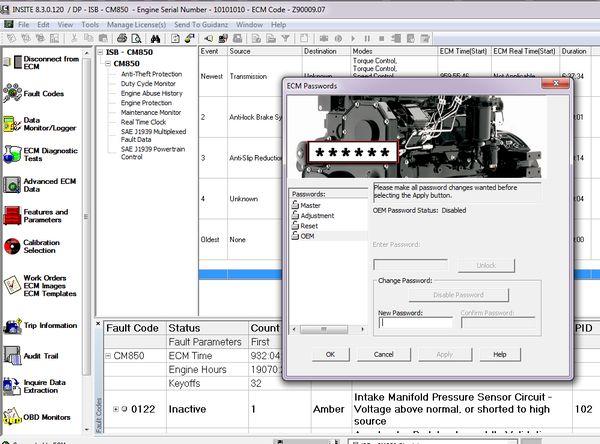Collapse the ISB - CM850 tree root
Viewport: 600px width, 444px height.
[100, 52]
